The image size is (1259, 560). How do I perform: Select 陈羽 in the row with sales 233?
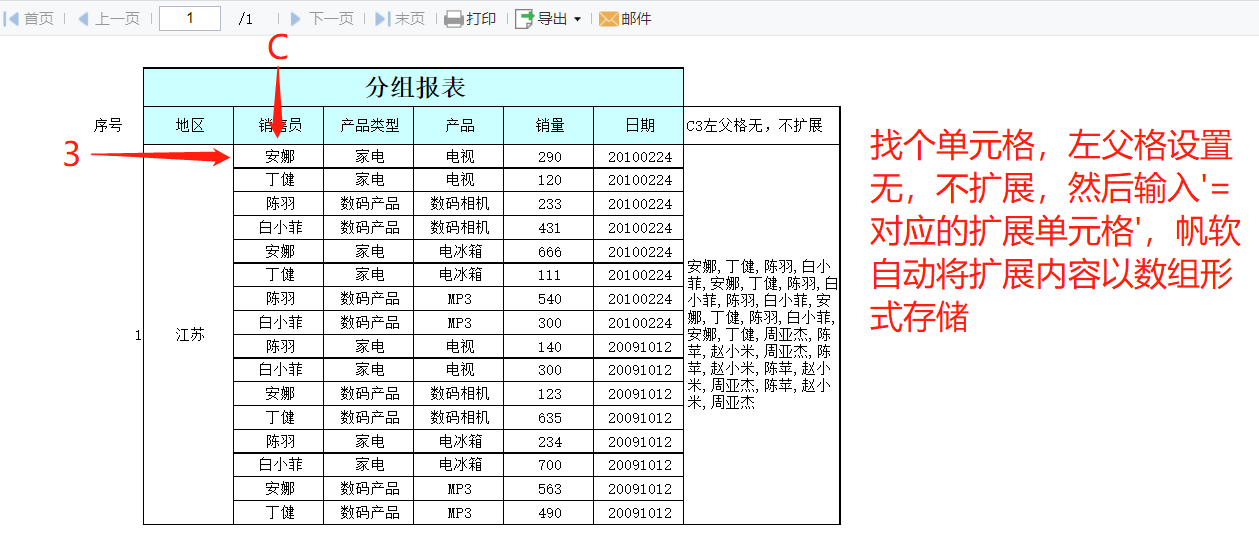point(279,204)
